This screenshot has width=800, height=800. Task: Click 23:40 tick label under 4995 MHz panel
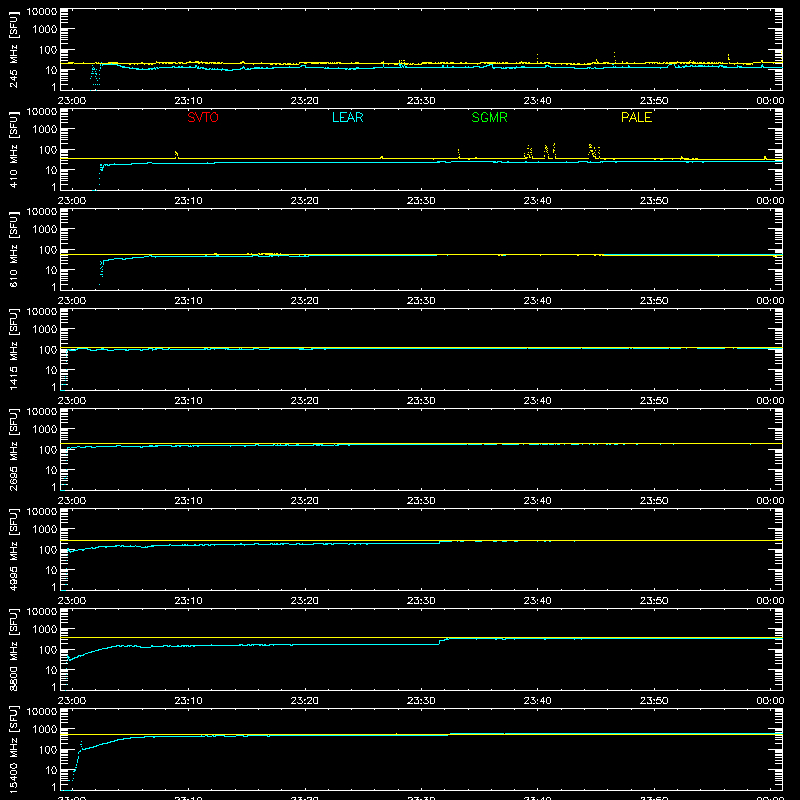tap(537, 601)
